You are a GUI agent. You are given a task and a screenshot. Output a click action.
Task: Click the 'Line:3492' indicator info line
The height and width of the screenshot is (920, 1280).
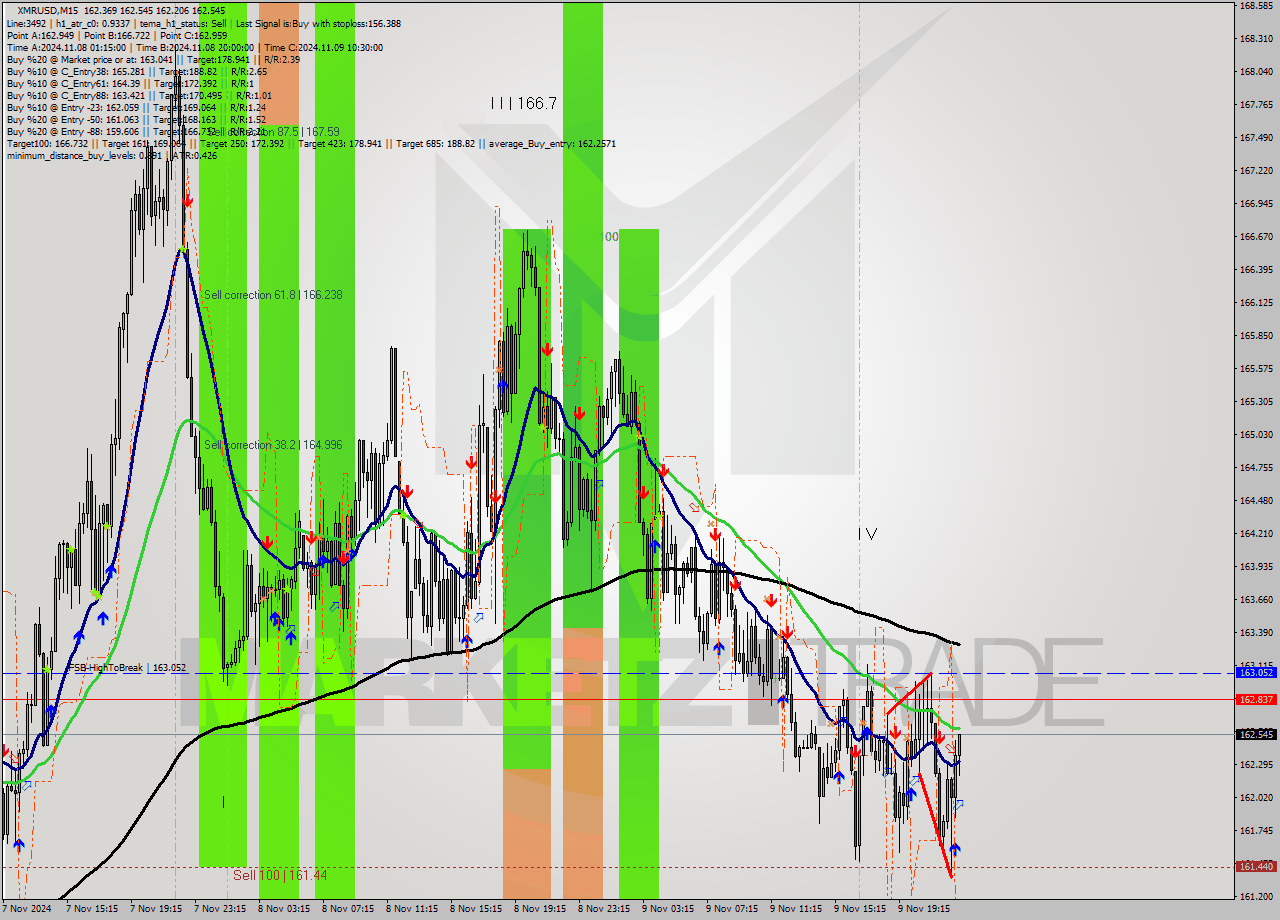point(203,23)
